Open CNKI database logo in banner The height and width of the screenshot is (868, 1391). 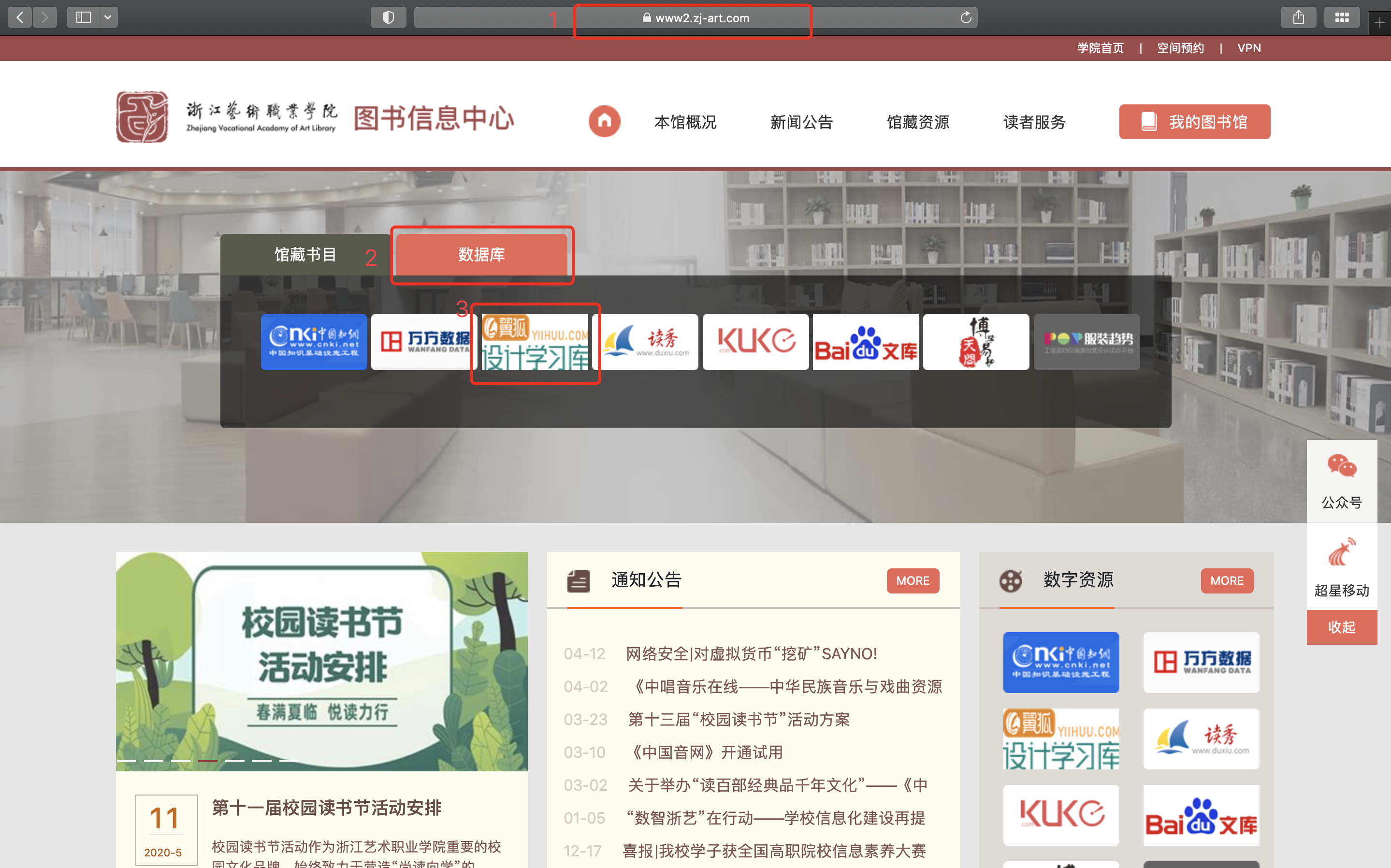(314, 342)
